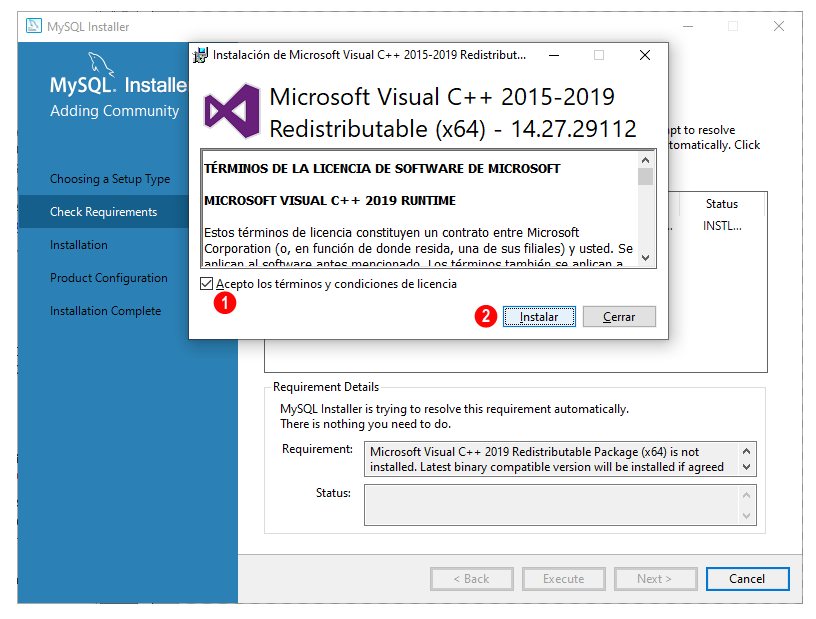
Task: Click the 'Requirement Details' group label
Action: point(326,387)
